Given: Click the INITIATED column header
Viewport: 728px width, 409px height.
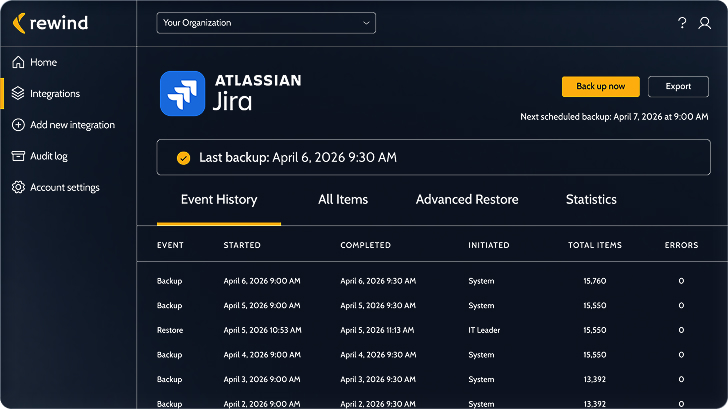Looking at the screenshot, I should coord(488,245).
